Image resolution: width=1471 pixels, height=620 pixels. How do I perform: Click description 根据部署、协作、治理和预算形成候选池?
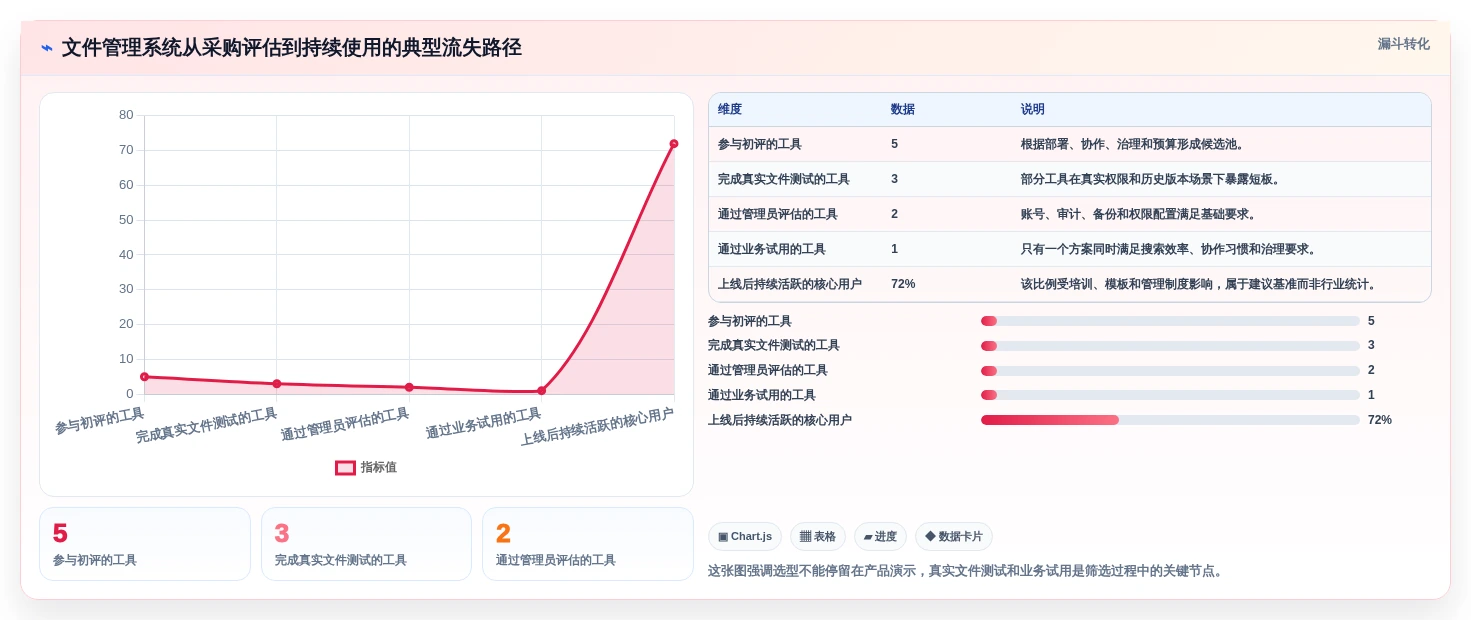(1135, 144)
